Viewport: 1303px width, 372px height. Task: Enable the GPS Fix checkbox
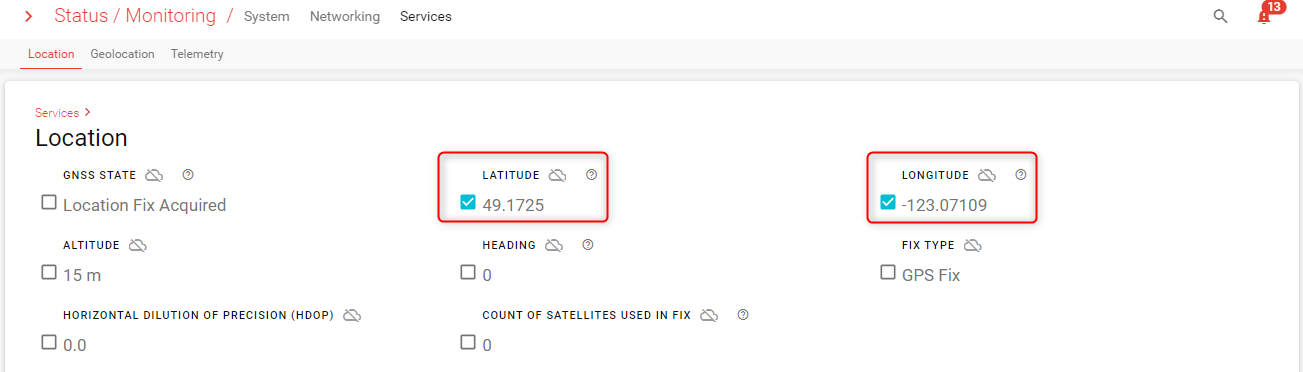point(888,272)
